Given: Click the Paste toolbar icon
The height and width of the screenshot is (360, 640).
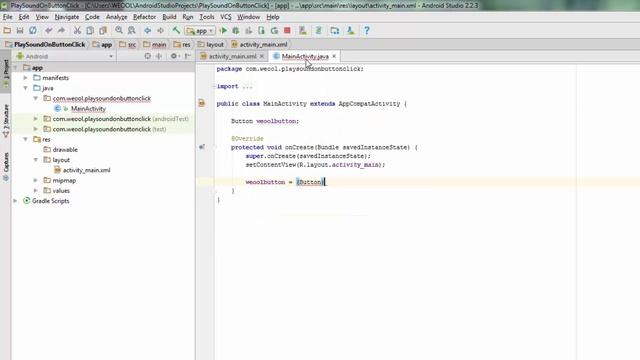Looking at the screenshot, I should tap(103, 31).
